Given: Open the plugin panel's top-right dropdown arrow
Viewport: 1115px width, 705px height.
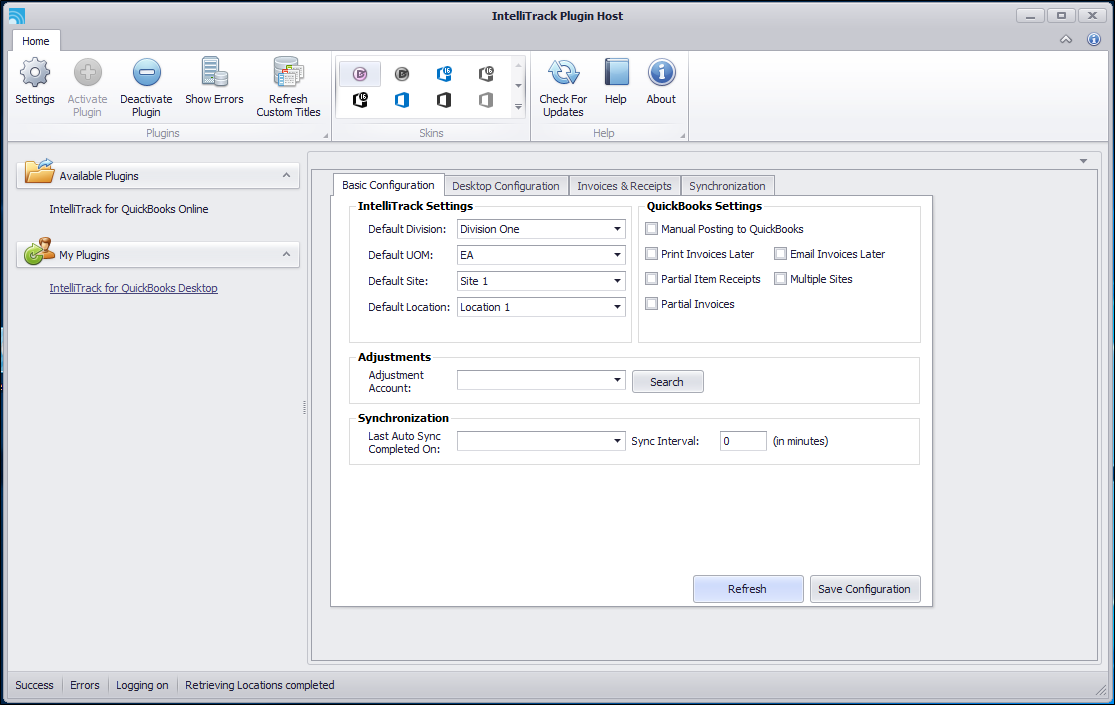Looking at the screenshot, I should (x=1083, y=161).
